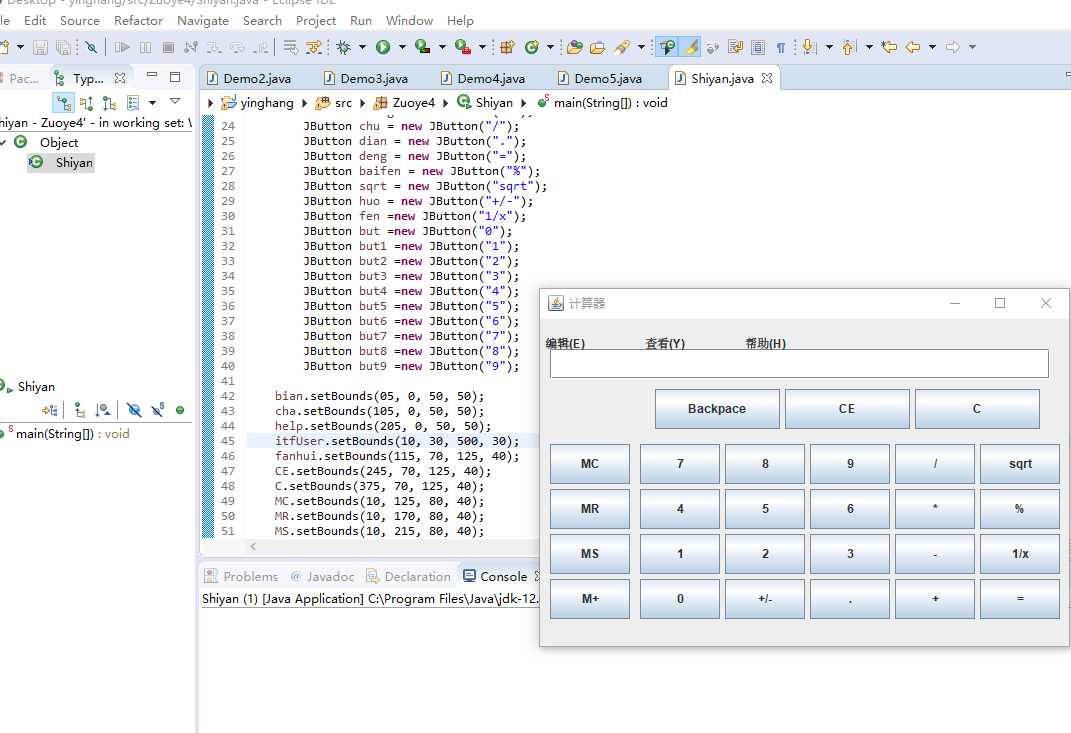Open the Debug dropdown arrow
The image size is (1071, 733).
tap(362, 47)
